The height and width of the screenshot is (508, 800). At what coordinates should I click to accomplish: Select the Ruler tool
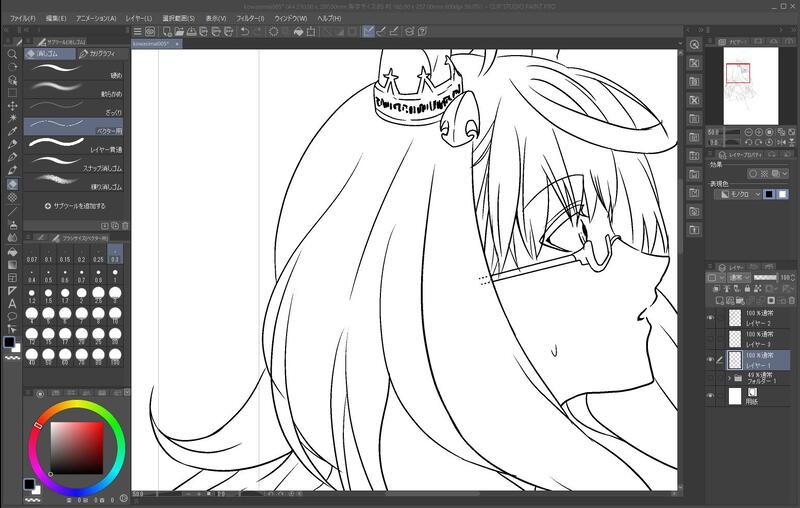[x=12, y=291]
